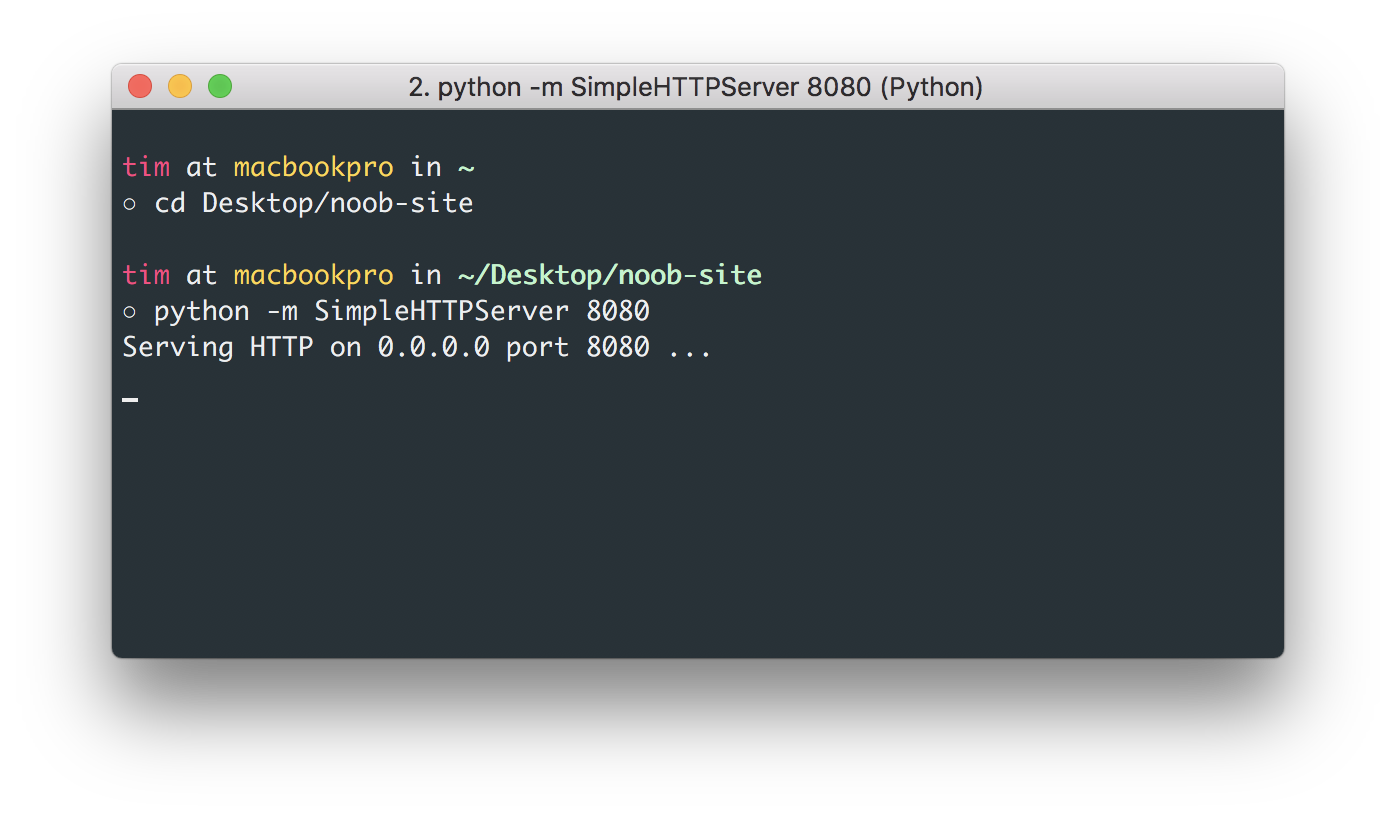Zoom the window with the green button
The height and width of the screenshot is (818, 1396).
pos(220,87)
